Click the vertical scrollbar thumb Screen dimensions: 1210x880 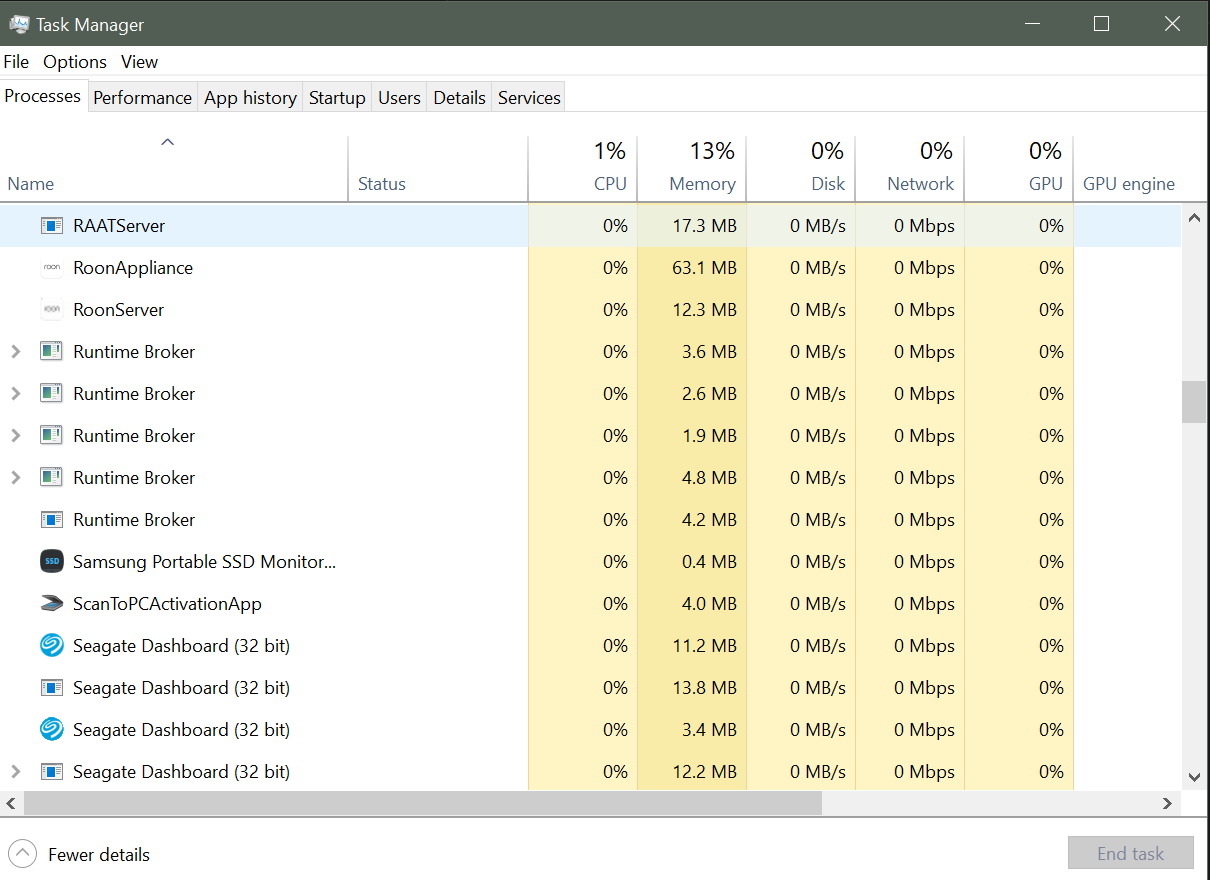click(x=1194, y=402)
